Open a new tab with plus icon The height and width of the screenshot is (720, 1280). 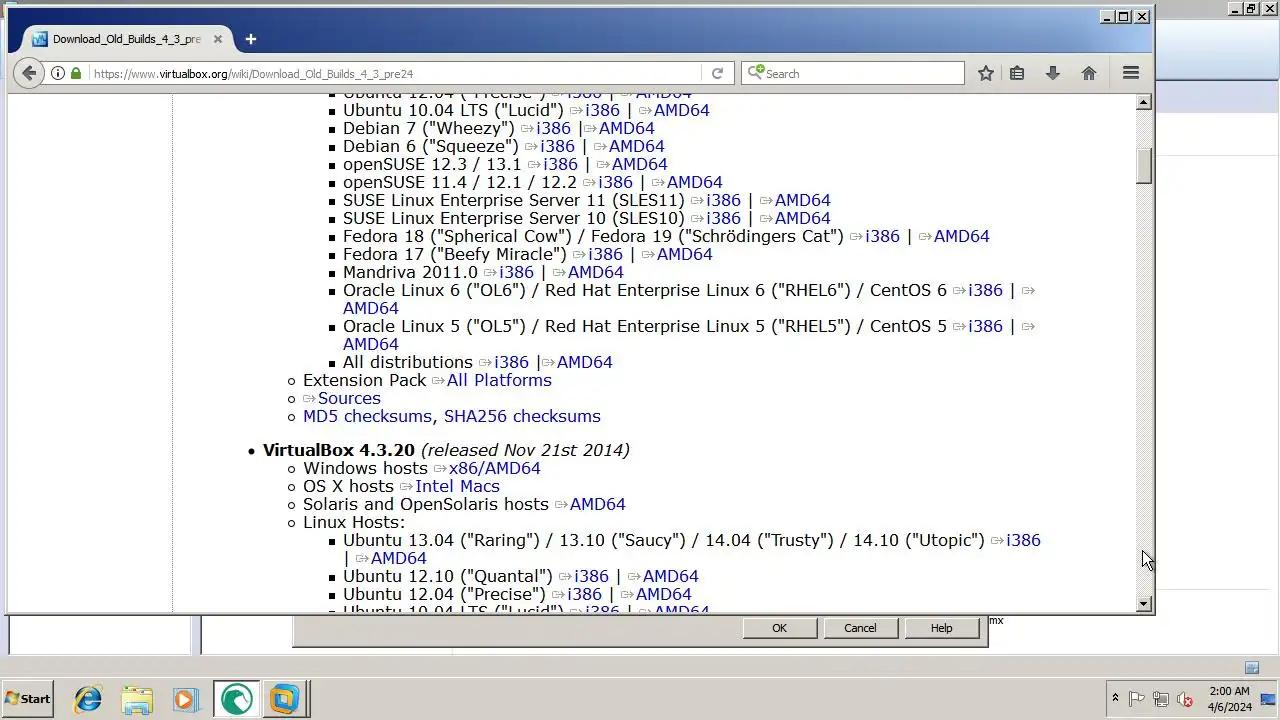tap(250, 39)
